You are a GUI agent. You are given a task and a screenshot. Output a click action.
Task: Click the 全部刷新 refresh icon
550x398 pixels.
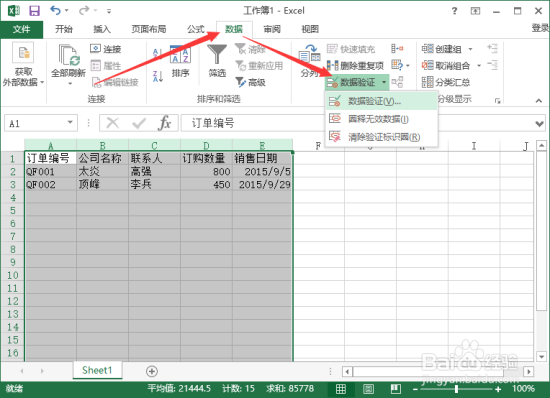[68, 55]
